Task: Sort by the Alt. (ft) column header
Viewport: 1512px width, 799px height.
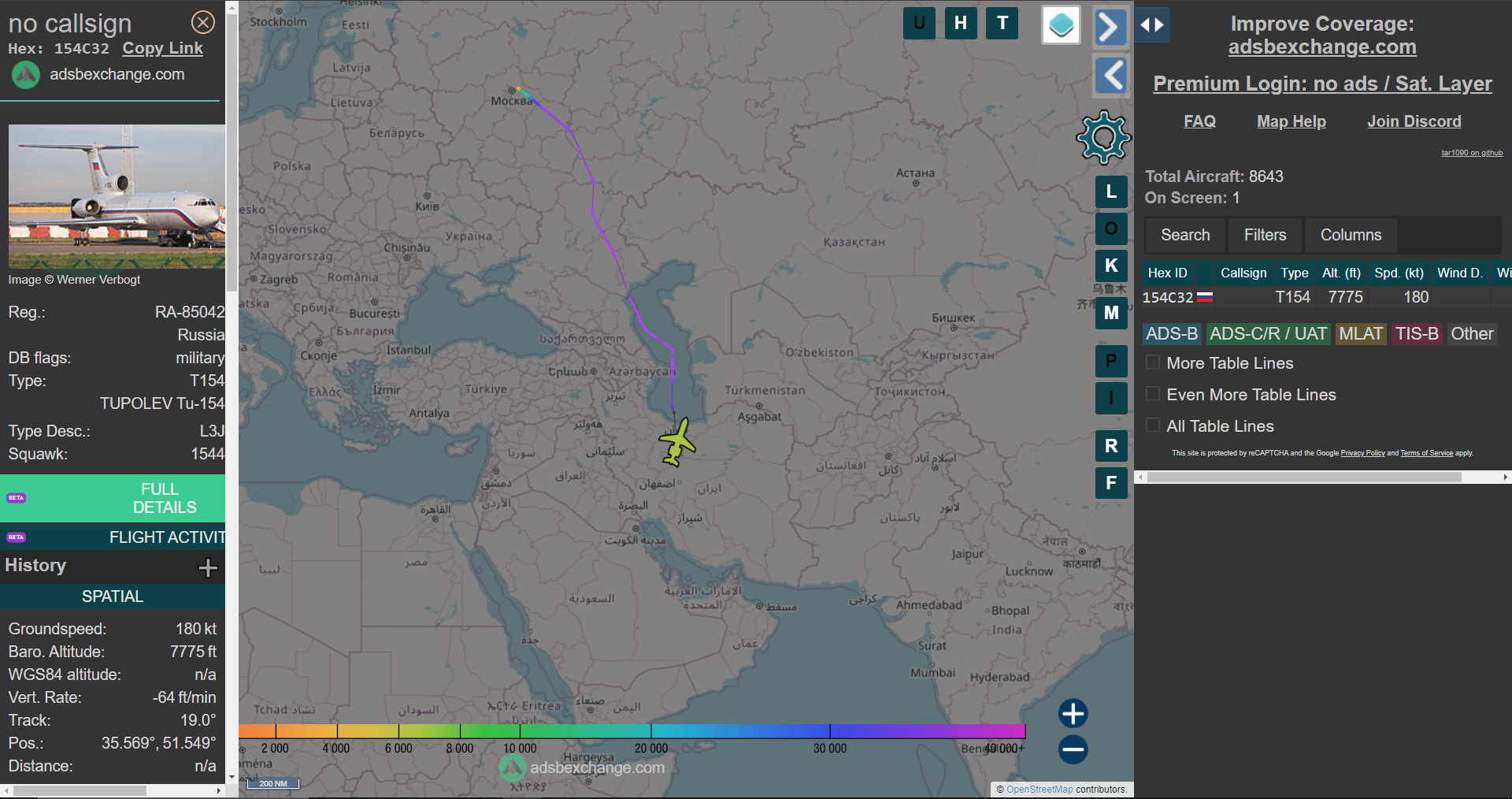Action: [x=1341, y=273]
